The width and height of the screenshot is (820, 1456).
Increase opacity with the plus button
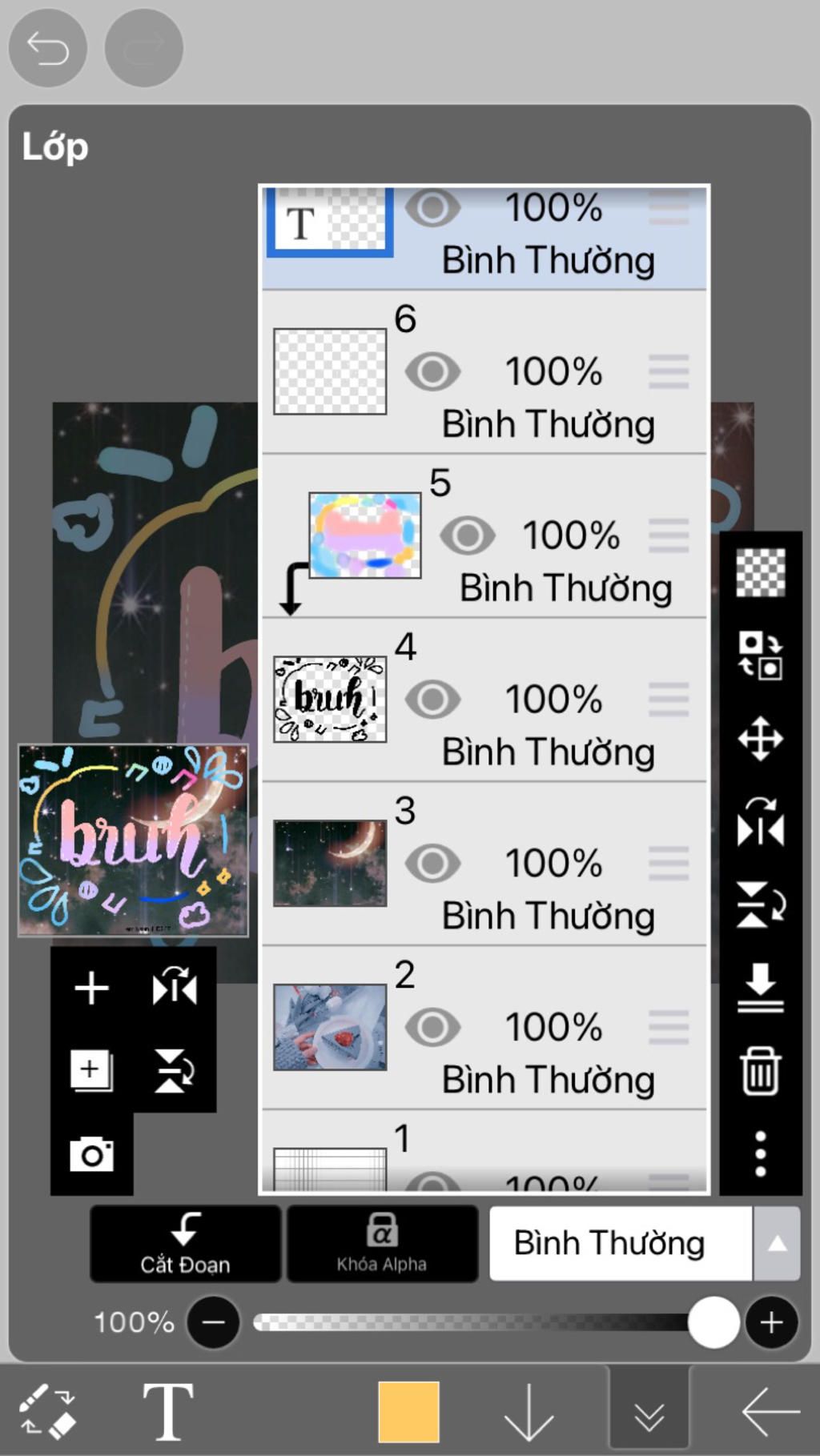771,1322
